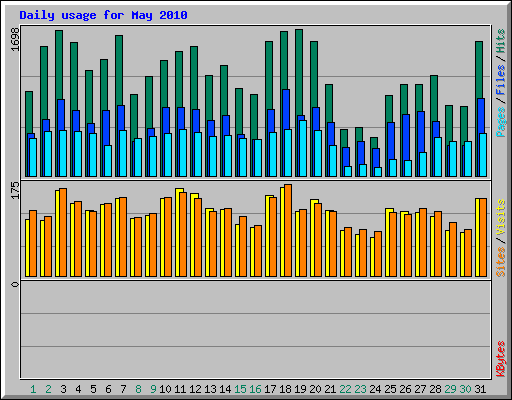Click the orange Sites bar for day 3
Viewport: 512px width, 400px height.
[63, 232]
